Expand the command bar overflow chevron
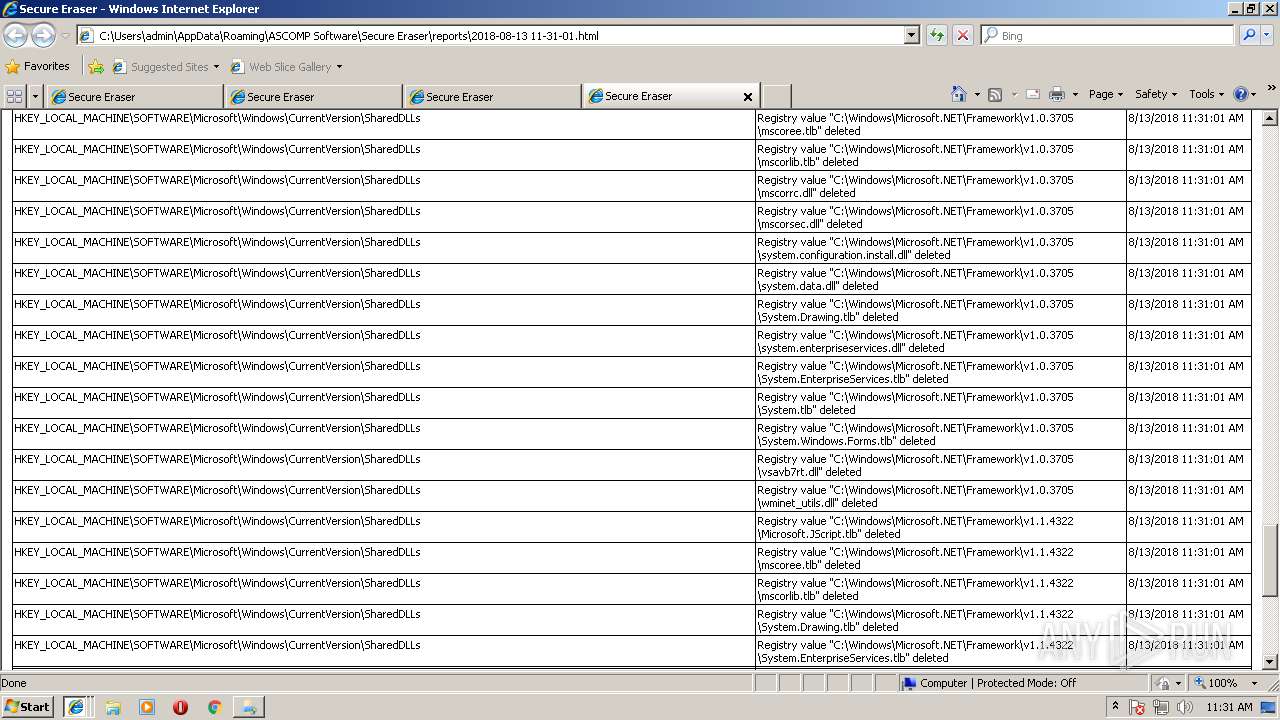Screen dimensions: 1280x720 coord(1271,90)
